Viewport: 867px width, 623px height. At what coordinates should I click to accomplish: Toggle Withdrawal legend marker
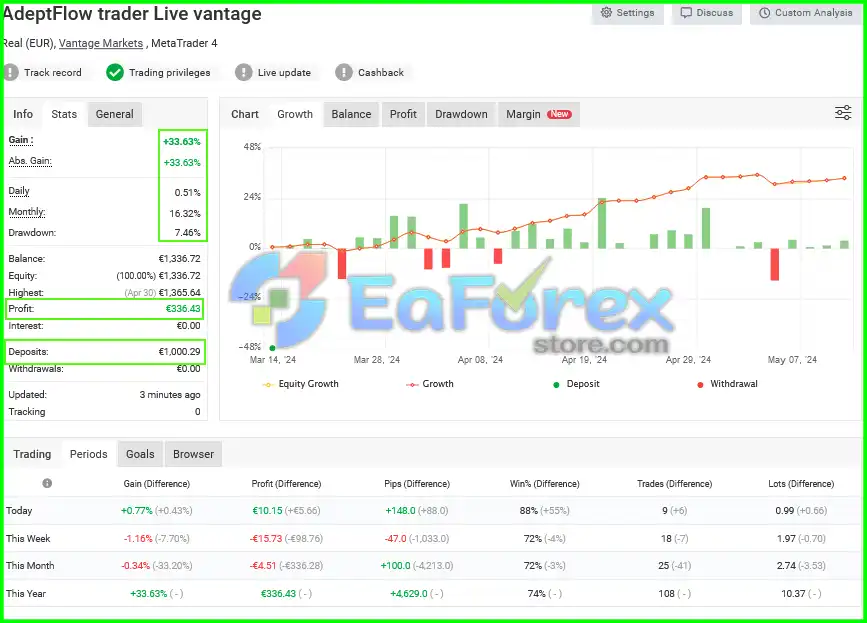[x=728, y=384]
